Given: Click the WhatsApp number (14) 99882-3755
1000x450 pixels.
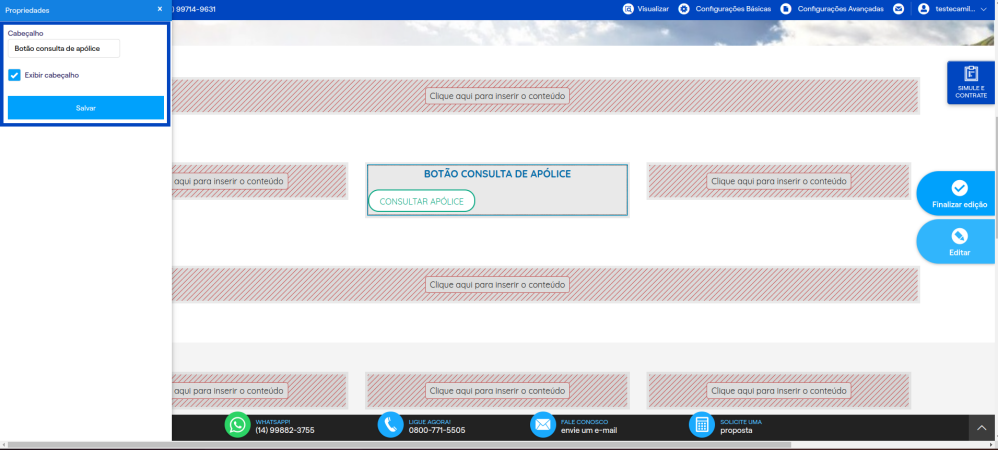Looking at the screenshot, I should pos(284,430).
